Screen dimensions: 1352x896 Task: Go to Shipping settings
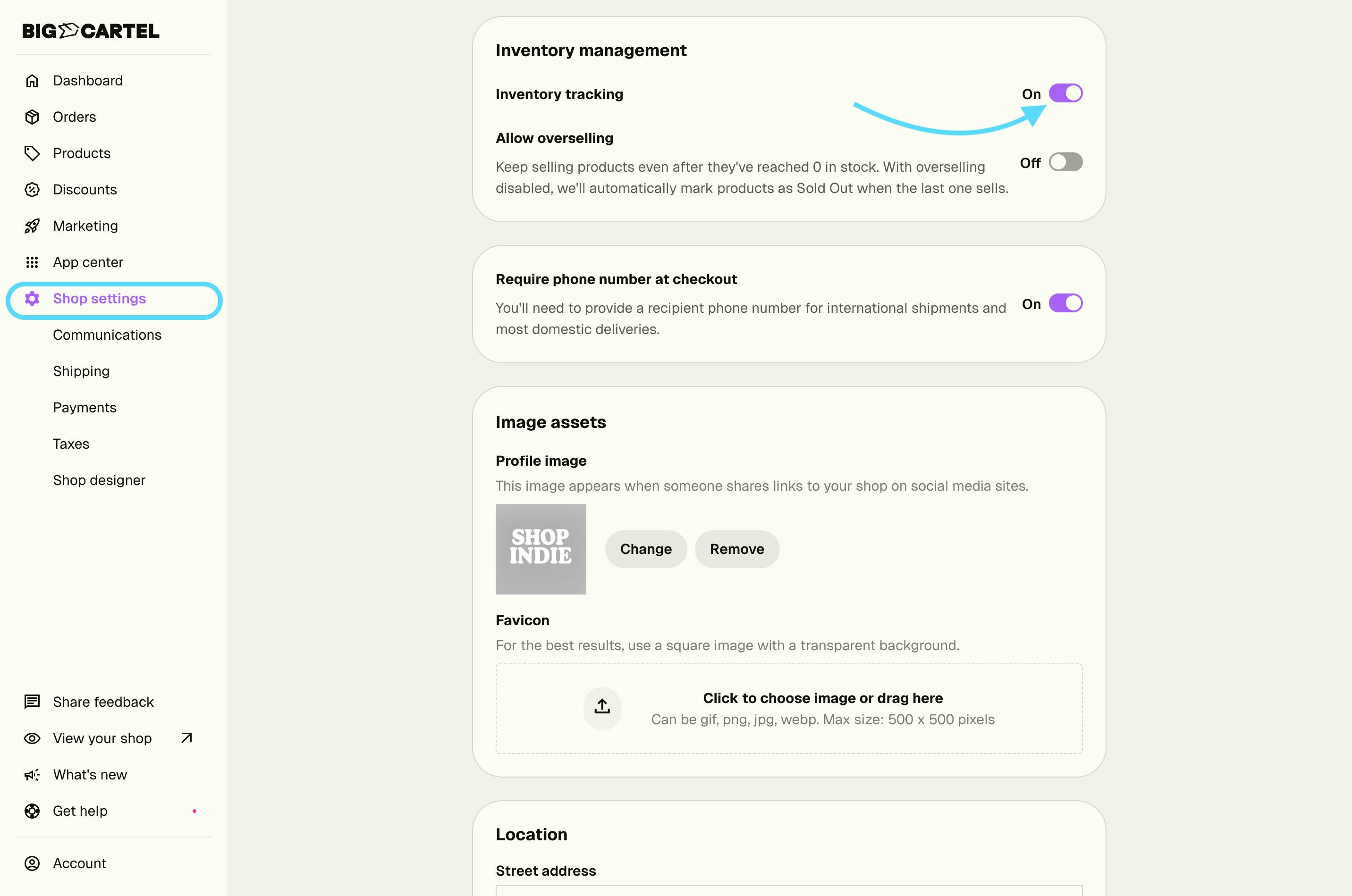coord(81,371)
